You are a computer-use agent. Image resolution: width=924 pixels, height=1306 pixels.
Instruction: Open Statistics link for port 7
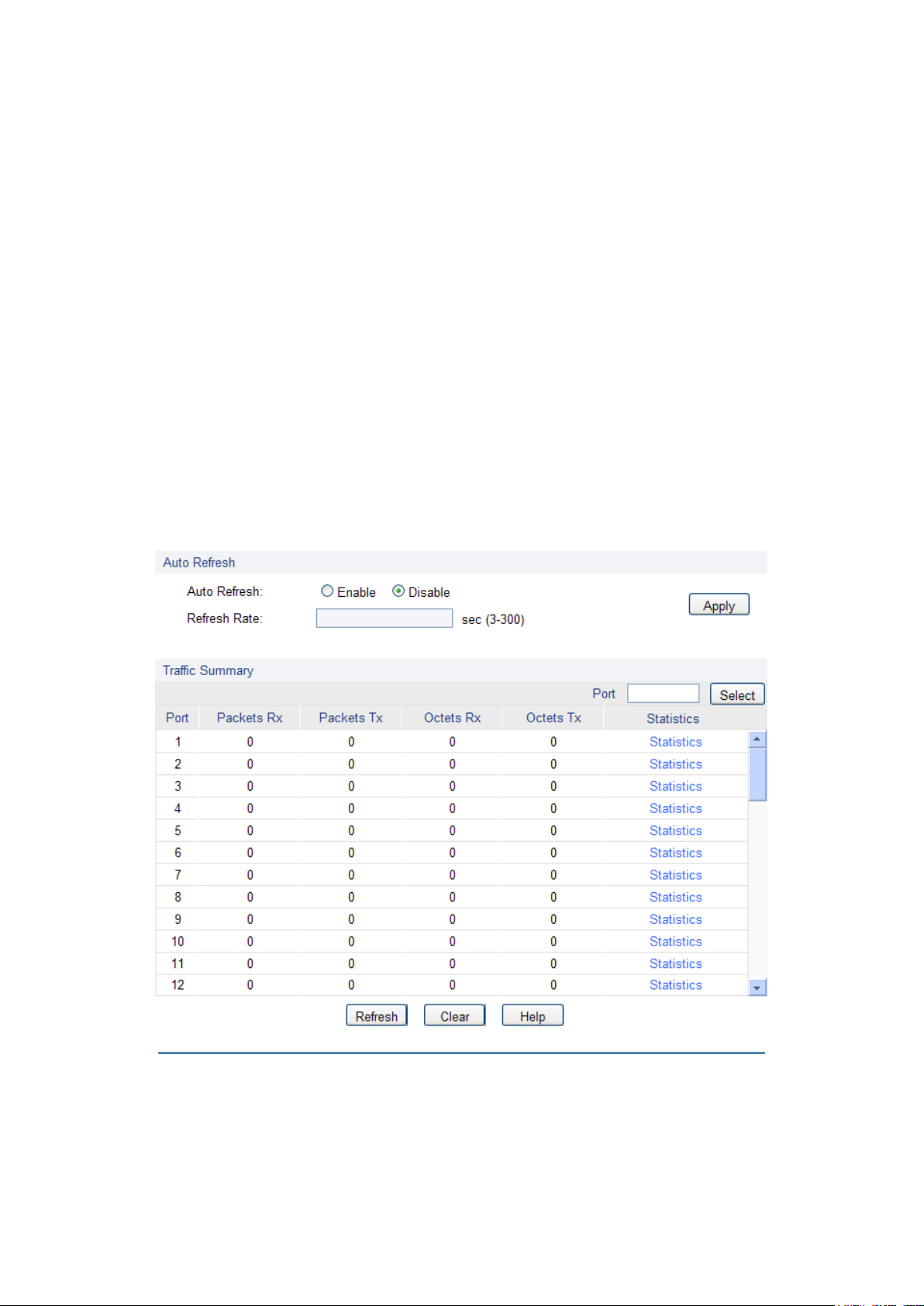[x=675, y=875]
